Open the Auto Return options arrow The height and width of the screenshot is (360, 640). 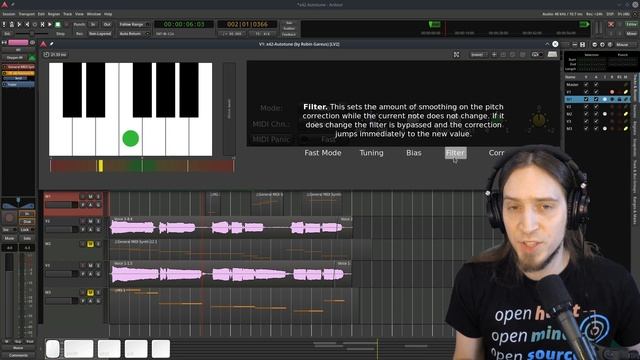pos(147,34)
